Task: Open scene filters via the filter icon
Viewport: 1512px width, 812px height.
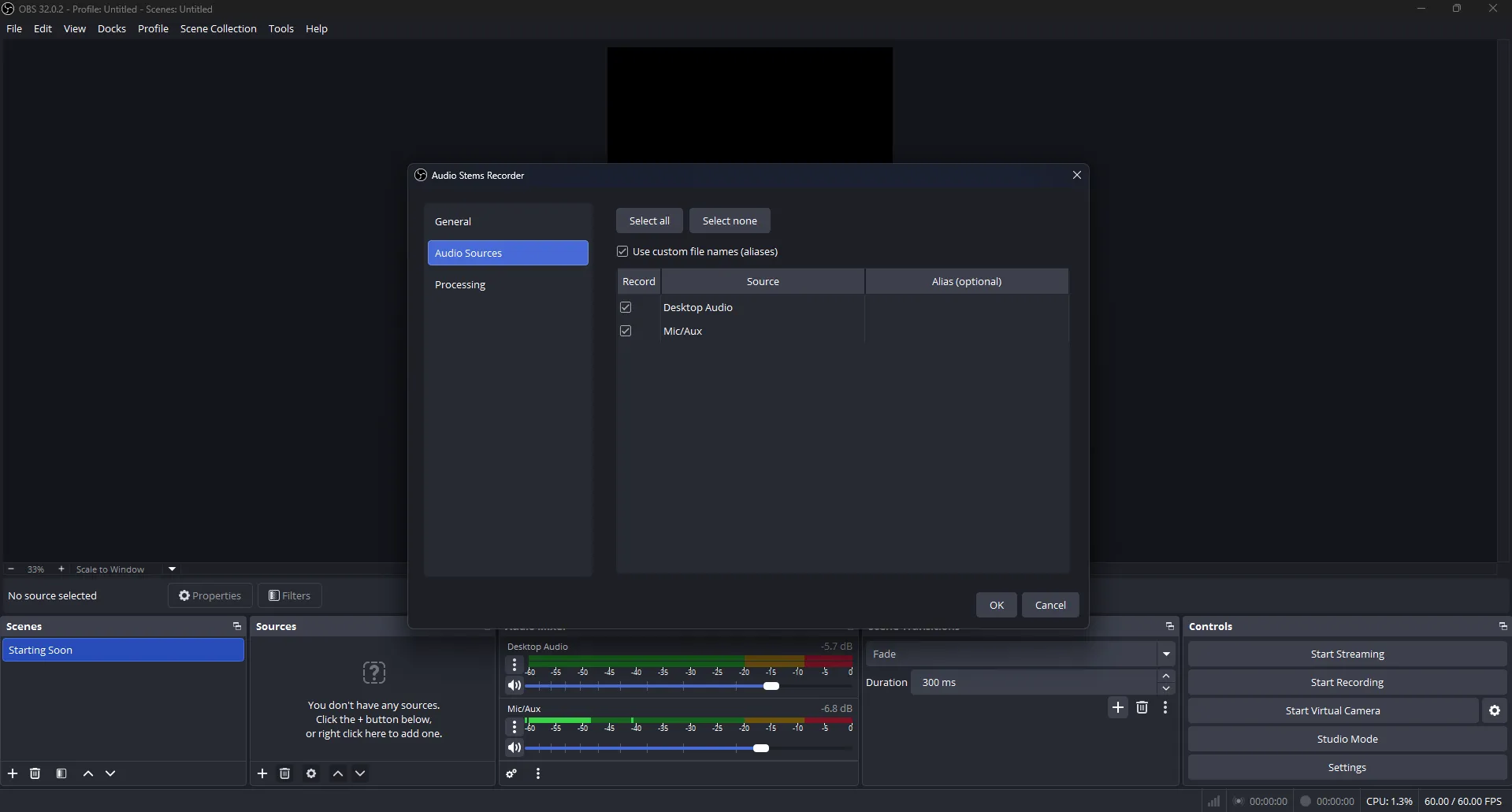Action: pos(61,773)
